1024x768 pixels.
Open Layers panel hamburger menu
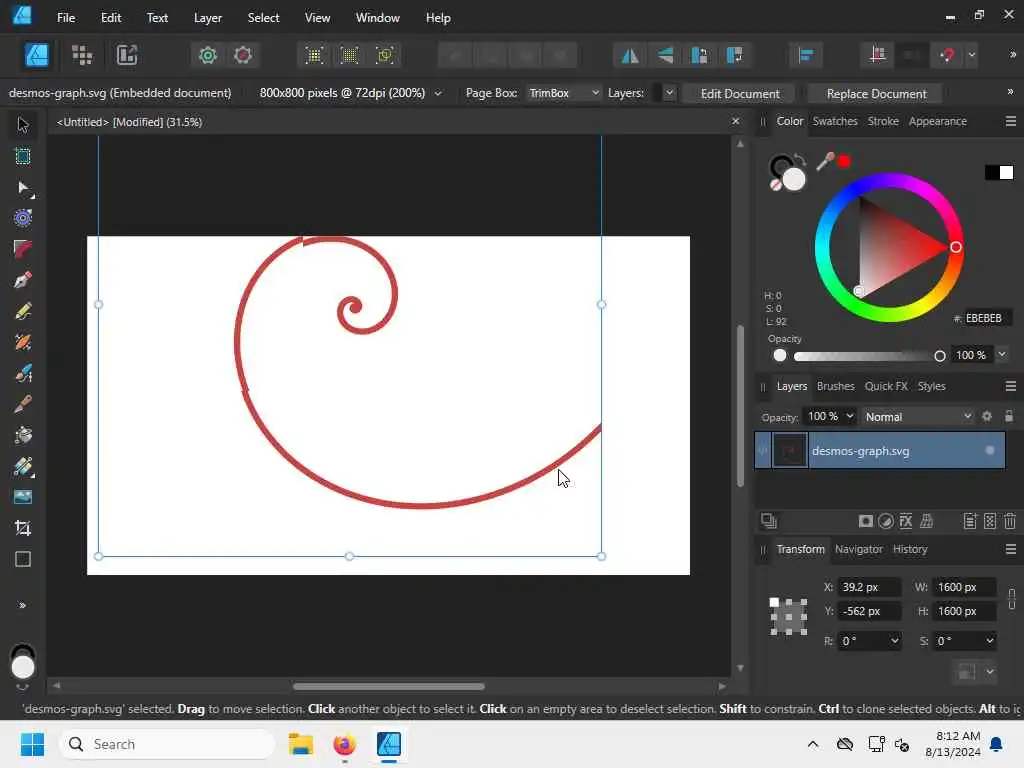(1010, 386)
